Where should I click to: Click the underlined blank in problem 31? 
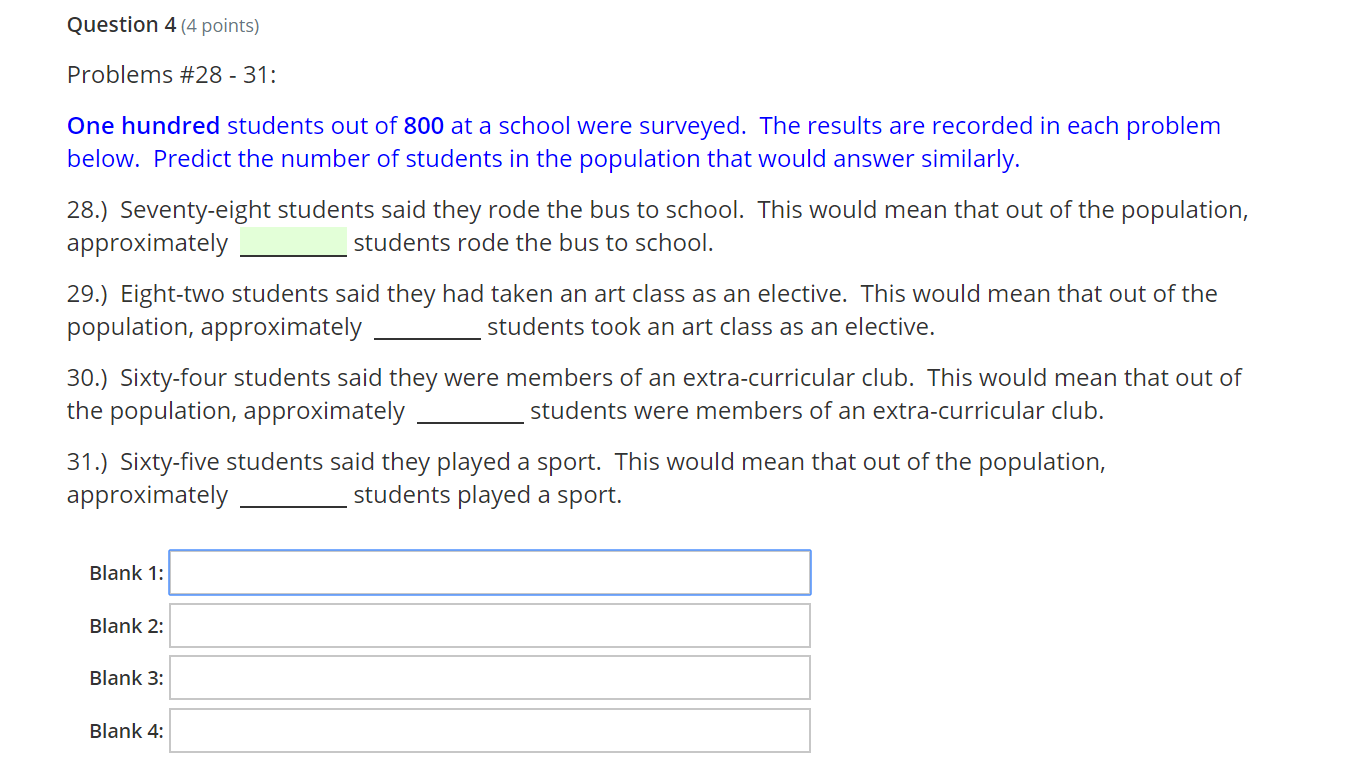point(293,496)
